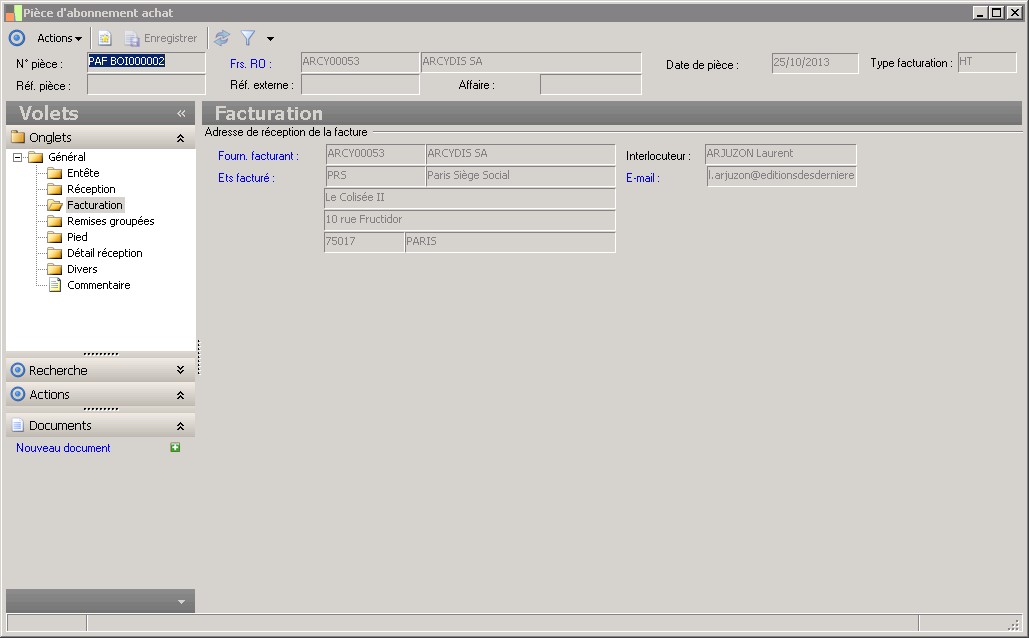Image resolution: width=1029 pixels, height=638 pixels.
Task: Click the Fourn. facturant ARCYDIS SA name field
Action: coord(520,154)
